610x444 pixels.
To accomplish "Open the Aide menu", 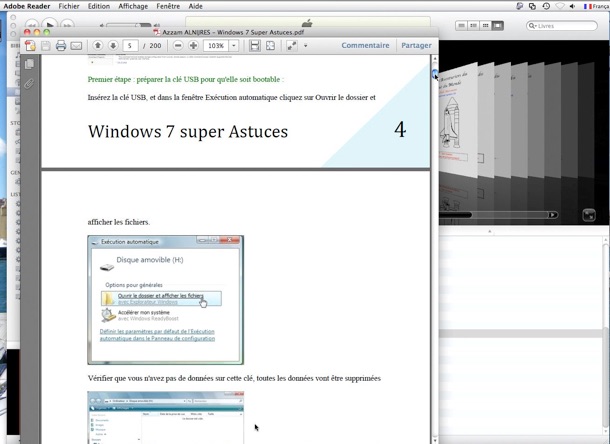I will click(195, 6).
